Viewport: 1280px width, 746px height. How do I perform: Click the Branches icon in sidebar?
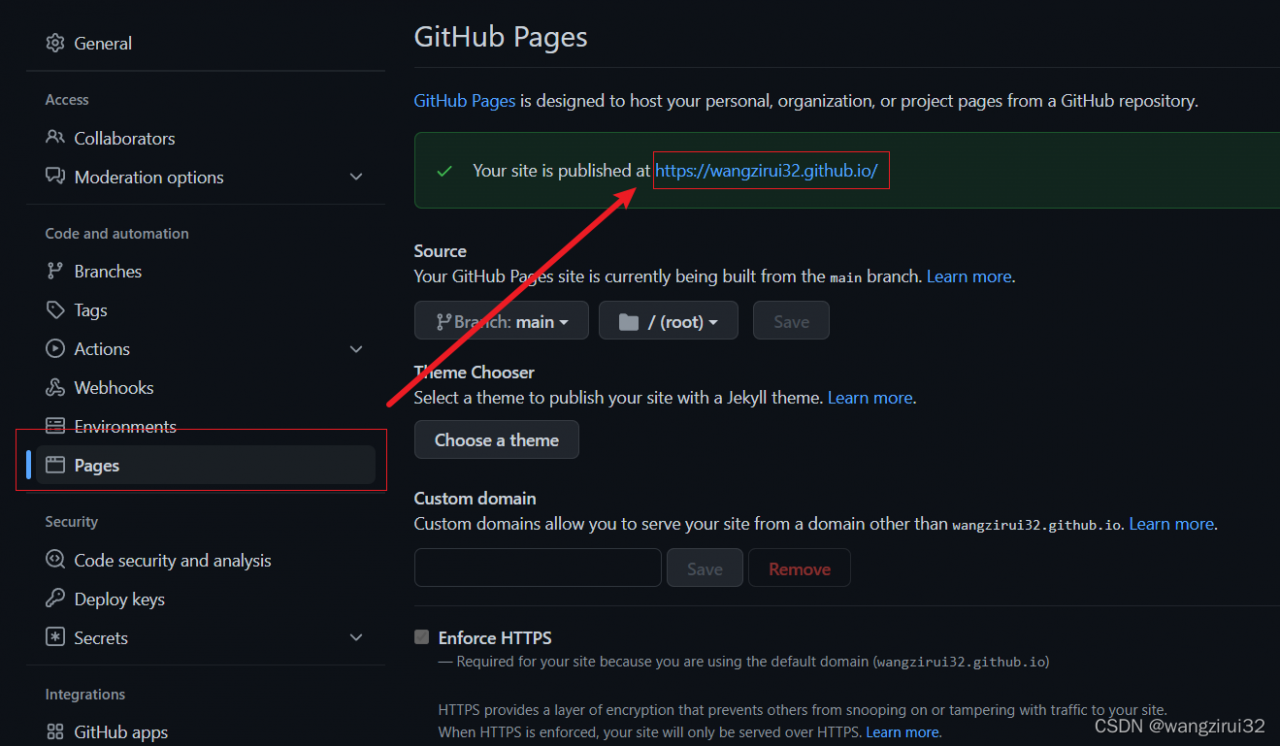[x=56, y=271]
